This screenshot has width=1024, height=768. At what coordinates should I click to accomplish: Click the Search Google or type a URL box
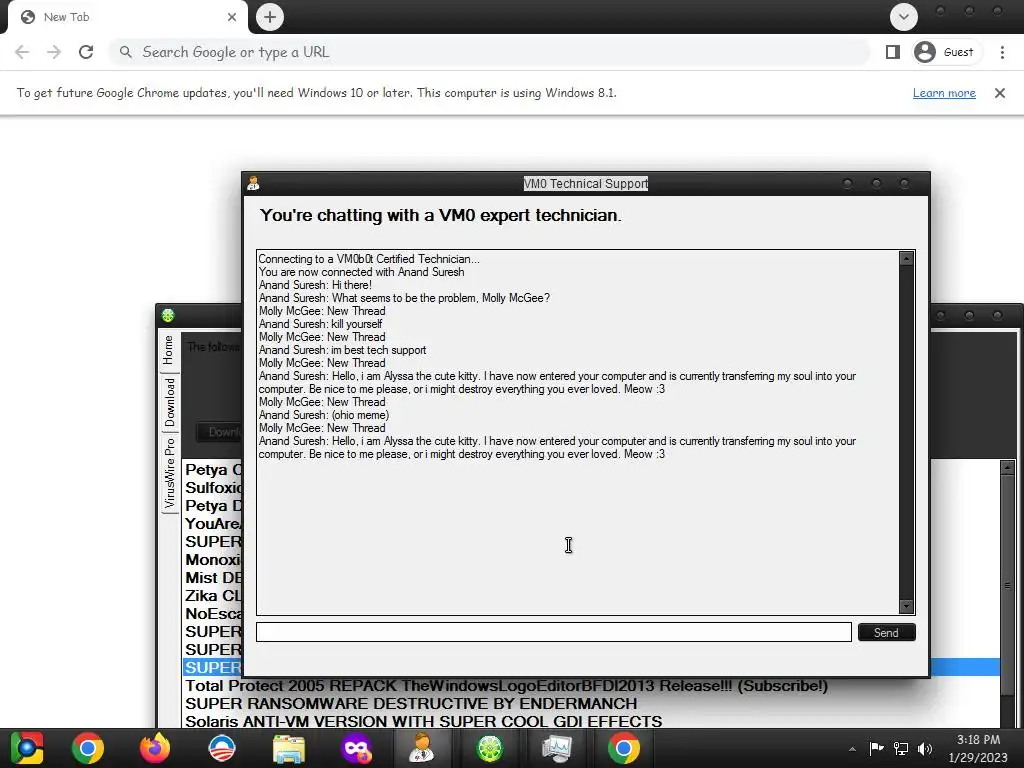(490, 52)
